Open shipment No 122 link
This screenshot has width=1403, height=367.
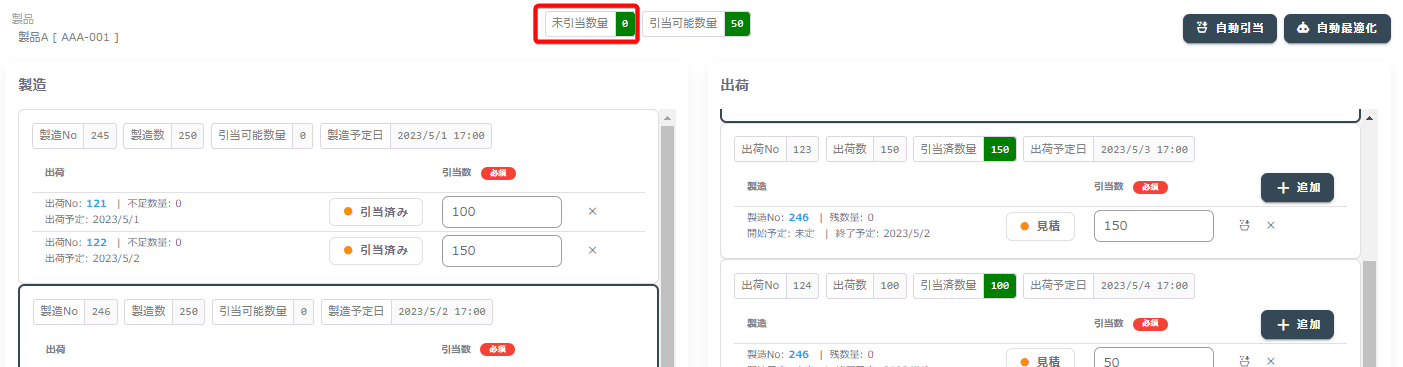point(96,242)
